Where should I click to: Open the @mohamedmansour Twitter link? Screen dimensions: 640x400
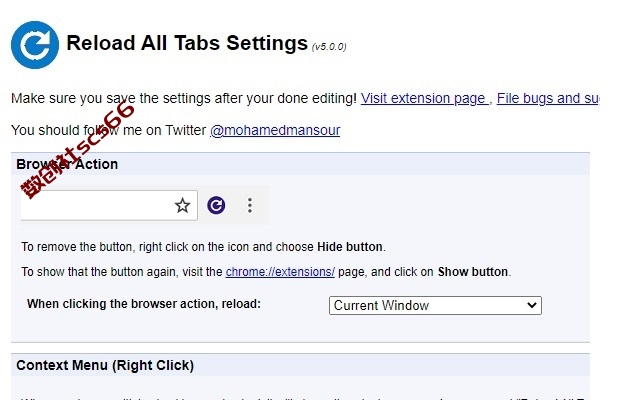coord(275,130)
